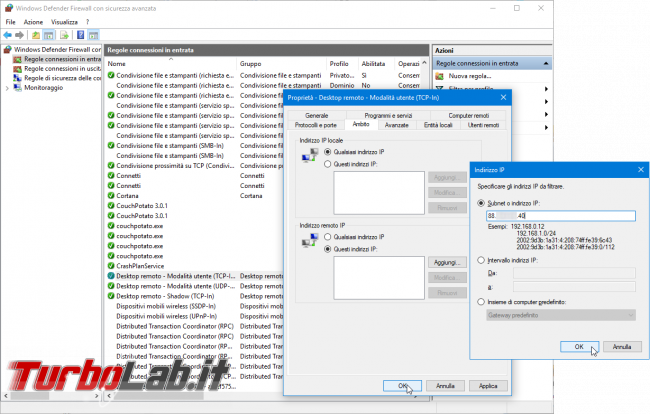The width and height of the screenshot is (650, 414).
Task: Open the File menu
Action: (x=10, y=22)
